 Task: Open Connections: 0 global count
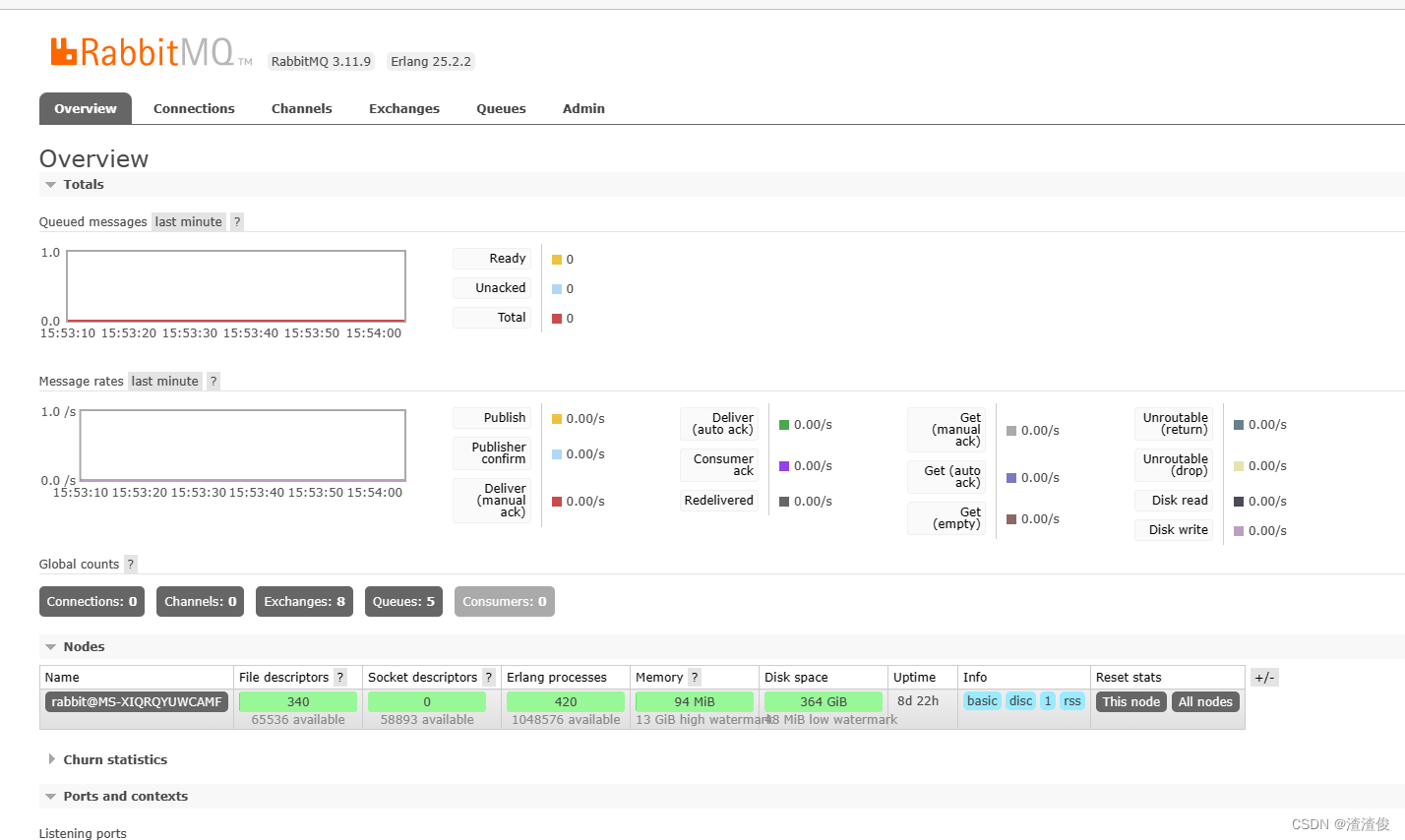pos(92,602)
